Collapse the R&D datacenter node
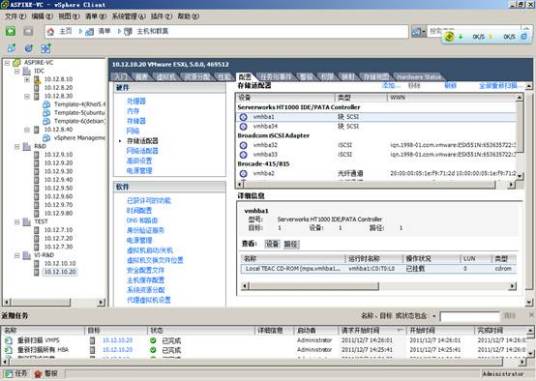 click(17, 147)
